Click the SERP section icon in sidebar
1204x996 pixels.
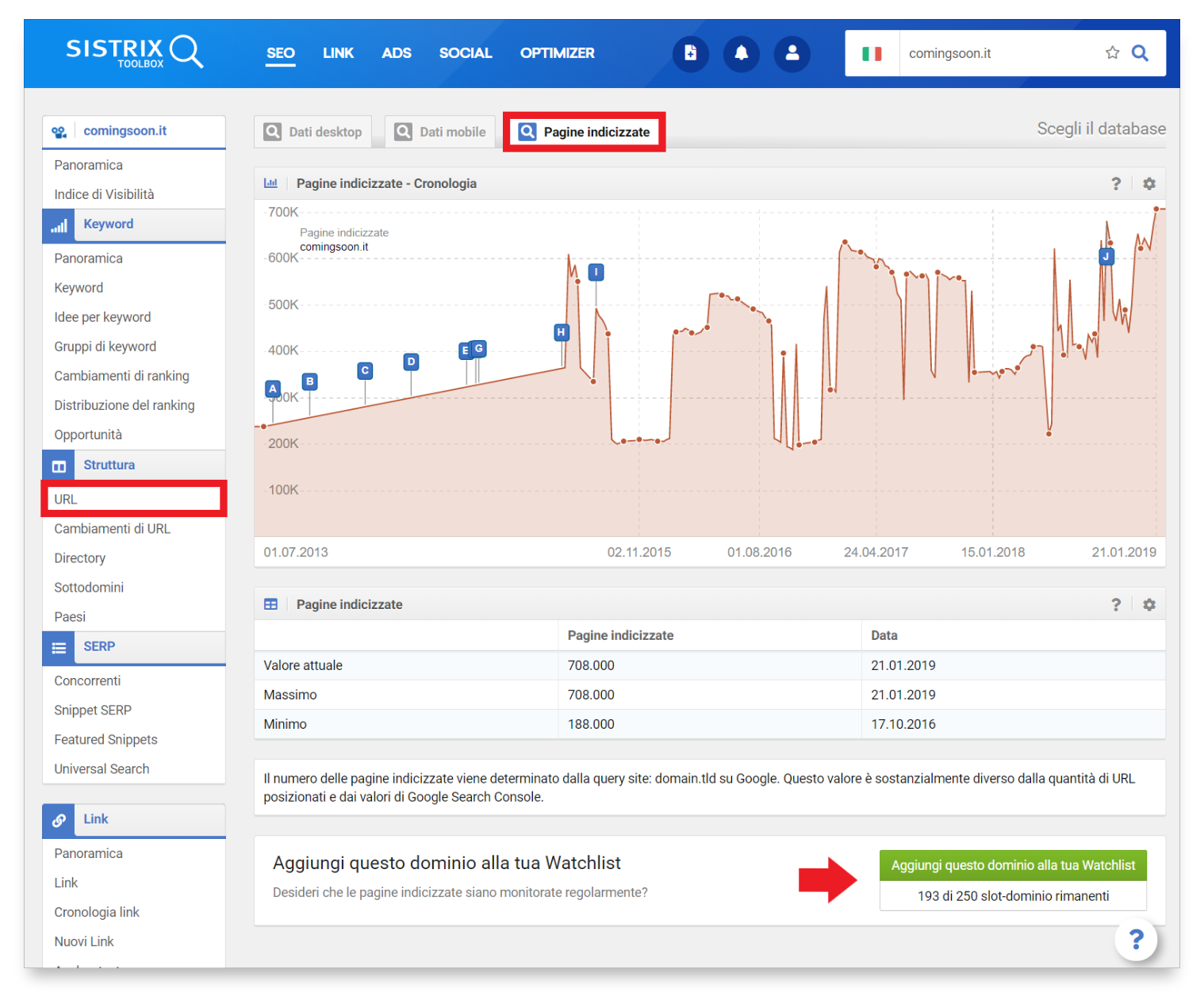click(59, 648)
